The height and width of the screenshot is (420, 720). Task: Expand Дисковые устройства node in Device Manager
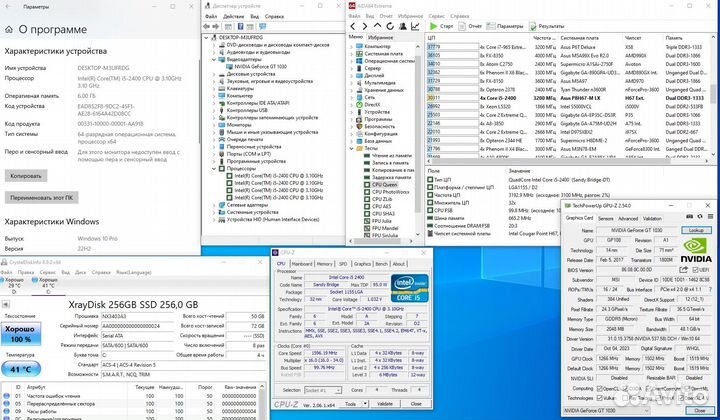[214, 74]
